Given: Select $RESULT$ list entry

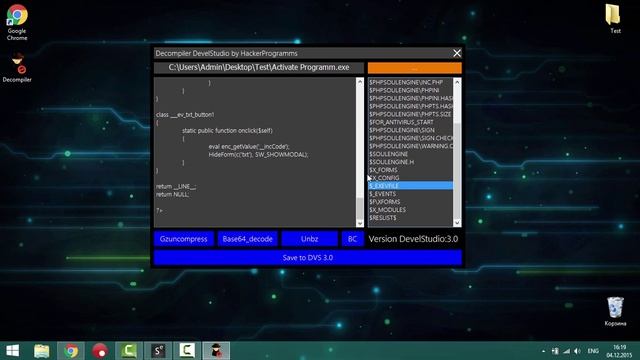Looking at the screenshot, I should (410, 218).
